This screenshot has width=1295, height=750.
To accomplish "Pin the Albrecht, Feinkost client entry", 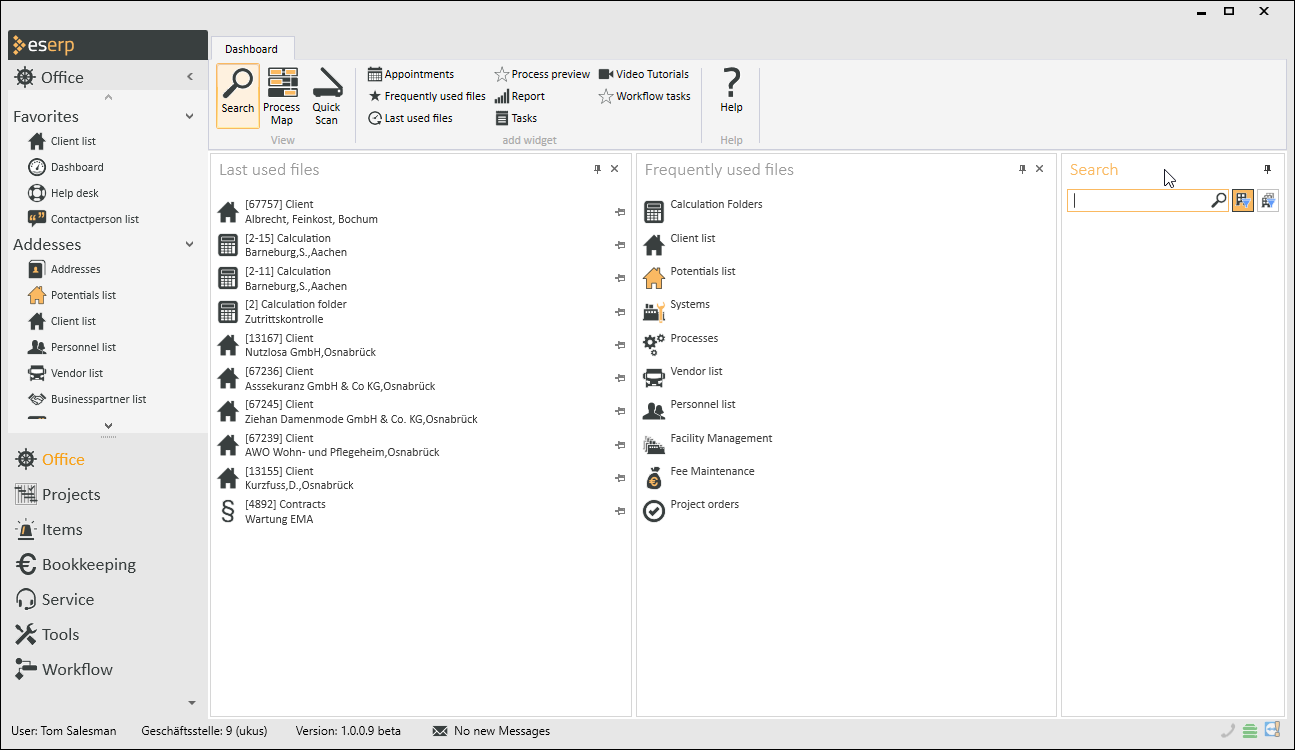I will (620, 212).
